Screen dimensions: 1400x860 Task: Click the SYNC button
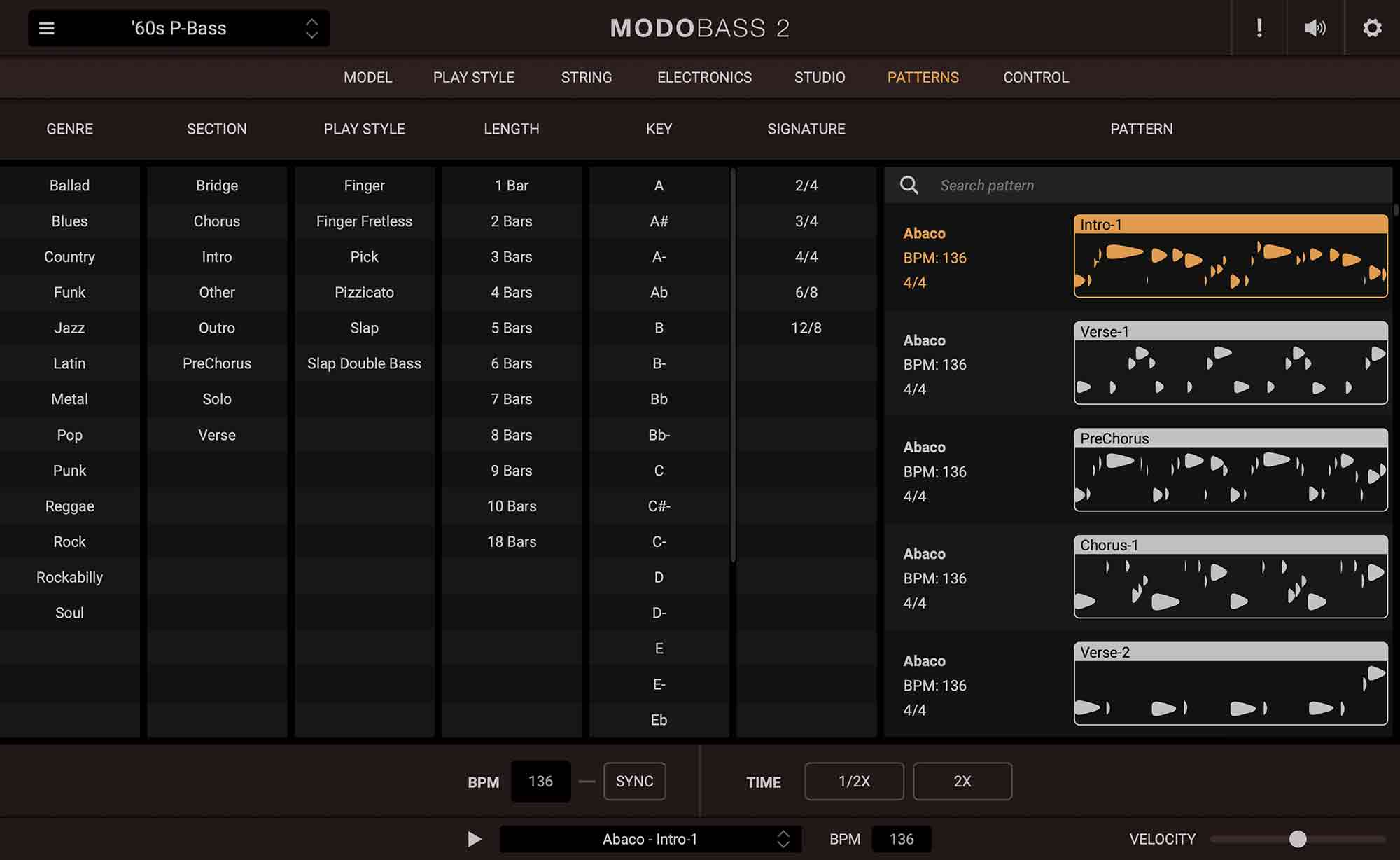[x=634, y=781]
